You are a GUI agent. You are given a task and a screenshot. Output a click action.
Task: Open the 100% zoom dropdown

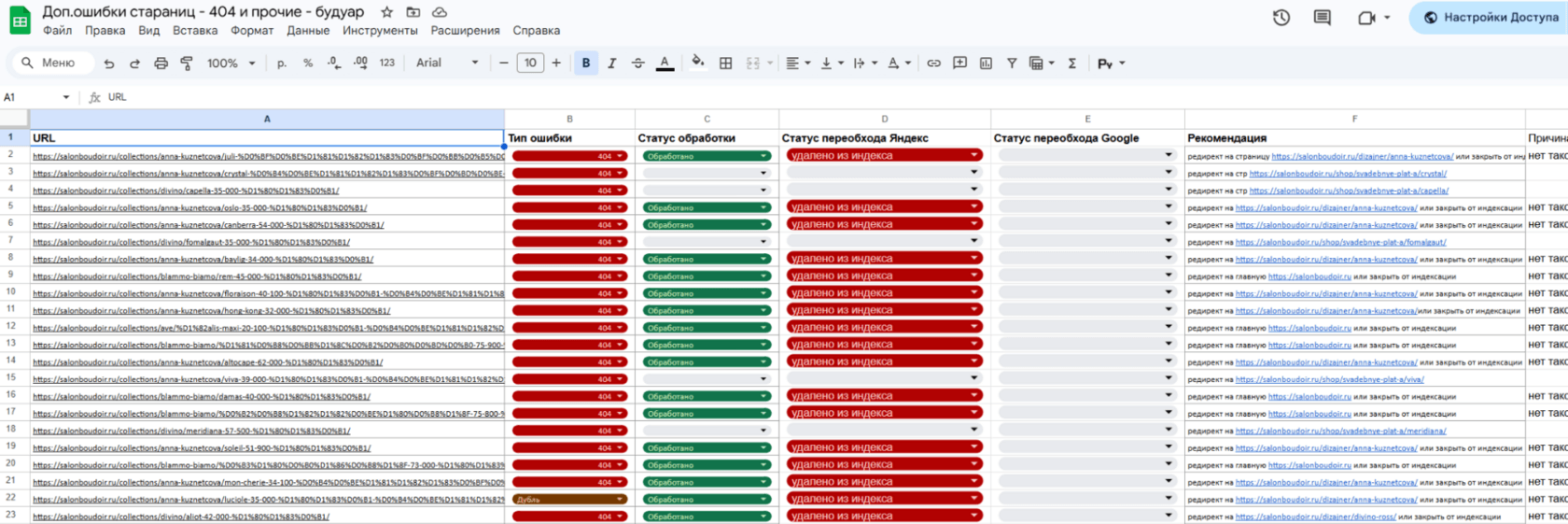point(231,64)
